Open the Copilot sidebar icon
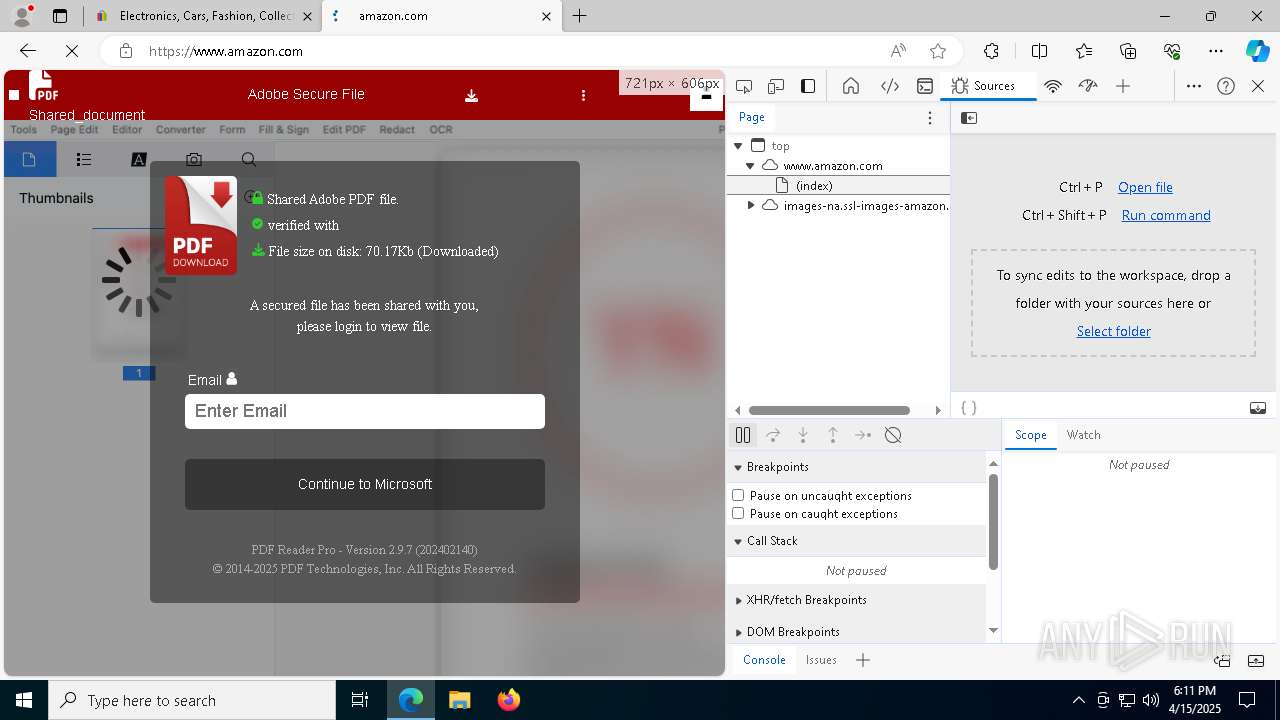1280x720 pixels. coord(1256,51)
